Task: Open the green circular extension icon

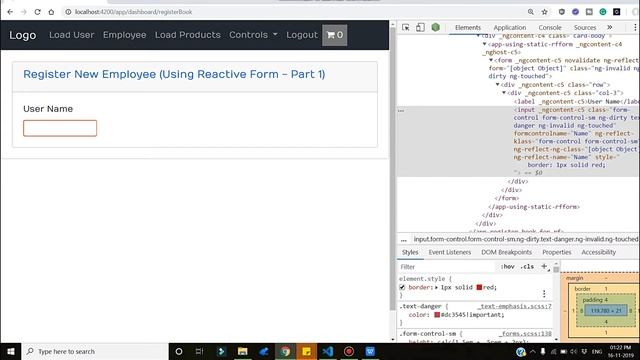Action: (x=603, y=12)
